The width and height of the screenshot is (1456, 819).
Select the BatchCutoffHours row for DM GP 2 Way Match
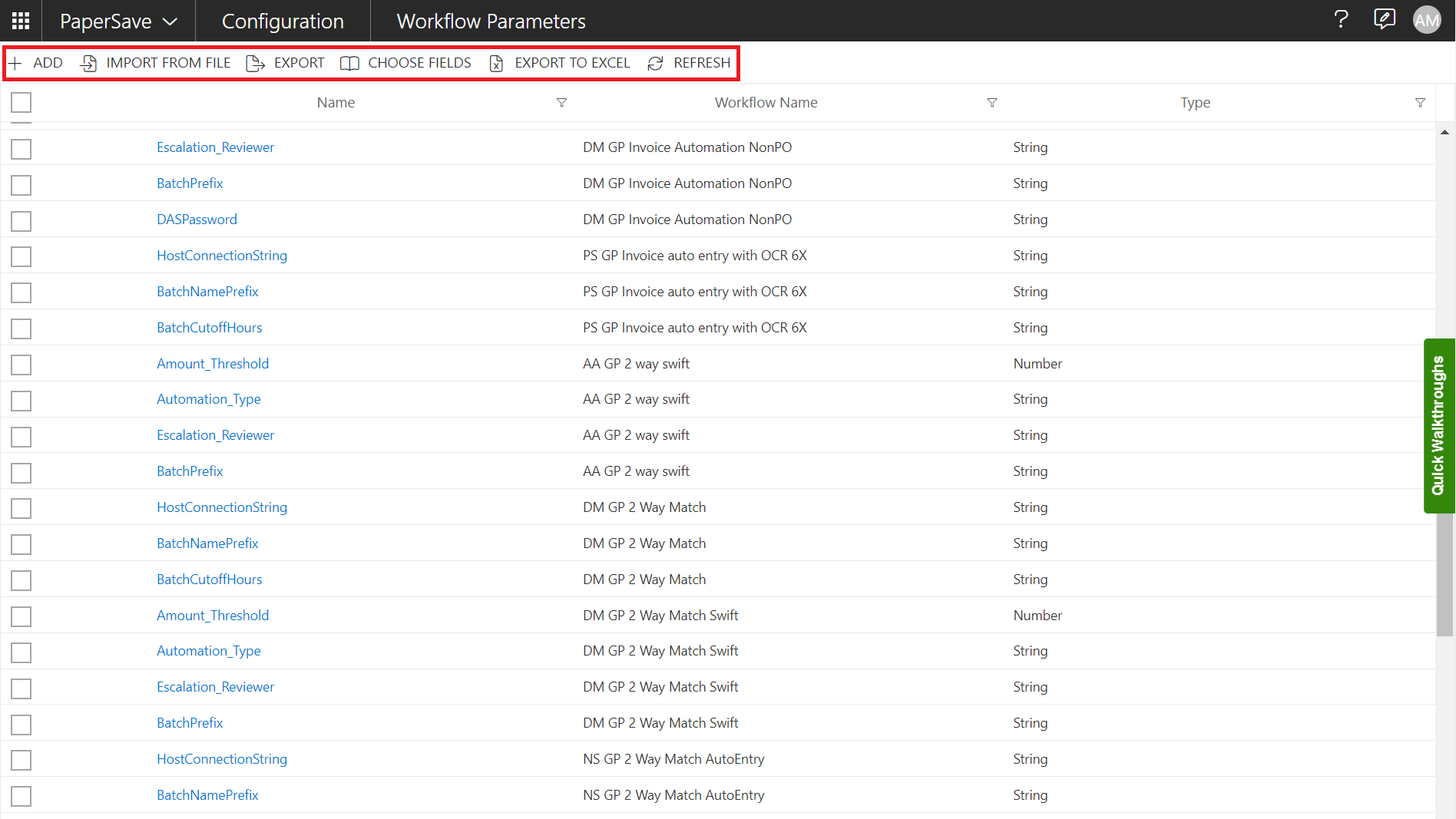22,580
